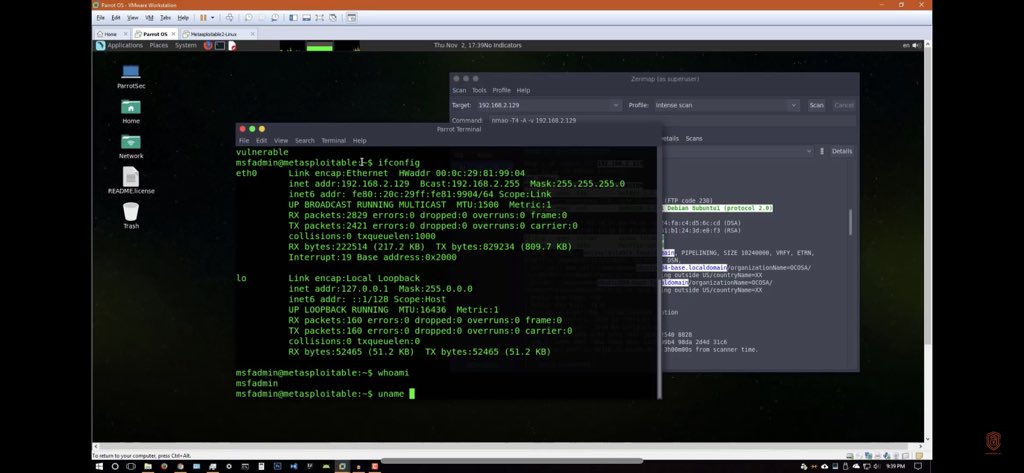1024x473 pixels.
Task: Open File Explorer on Windows taskbar
Action: coord(148,466)
